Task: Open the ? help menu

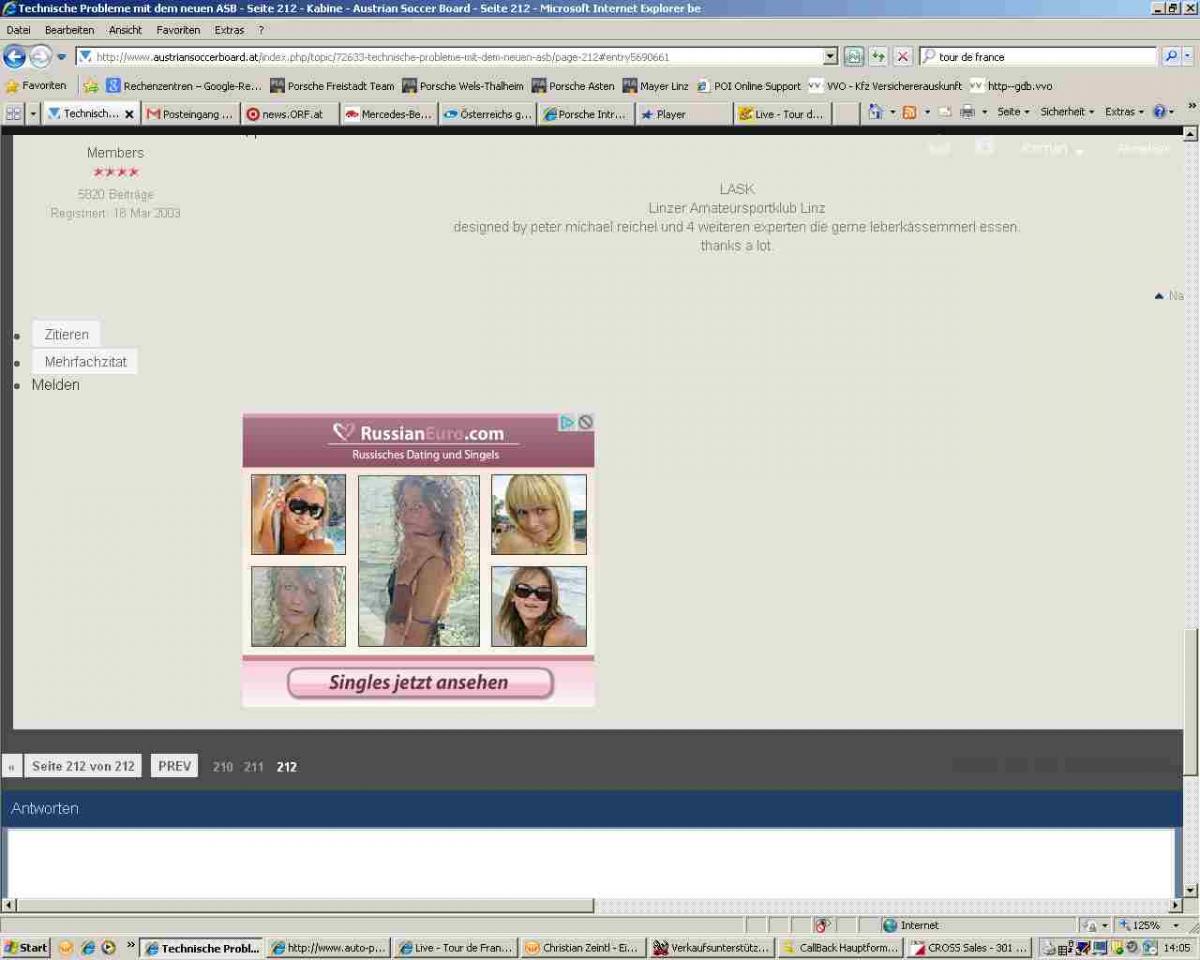Action: coord(261,30)
